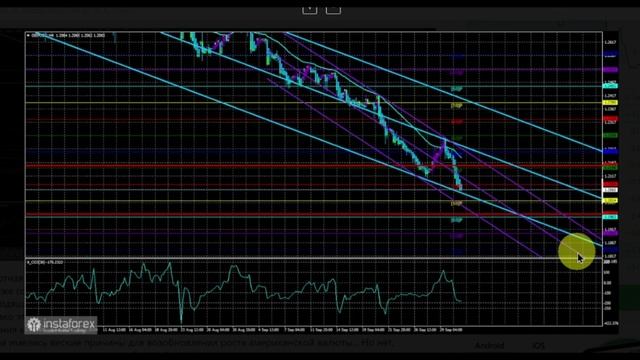Click the dark green price level tag on axis
Screen dimensions: 640x360
coord(610,135)
